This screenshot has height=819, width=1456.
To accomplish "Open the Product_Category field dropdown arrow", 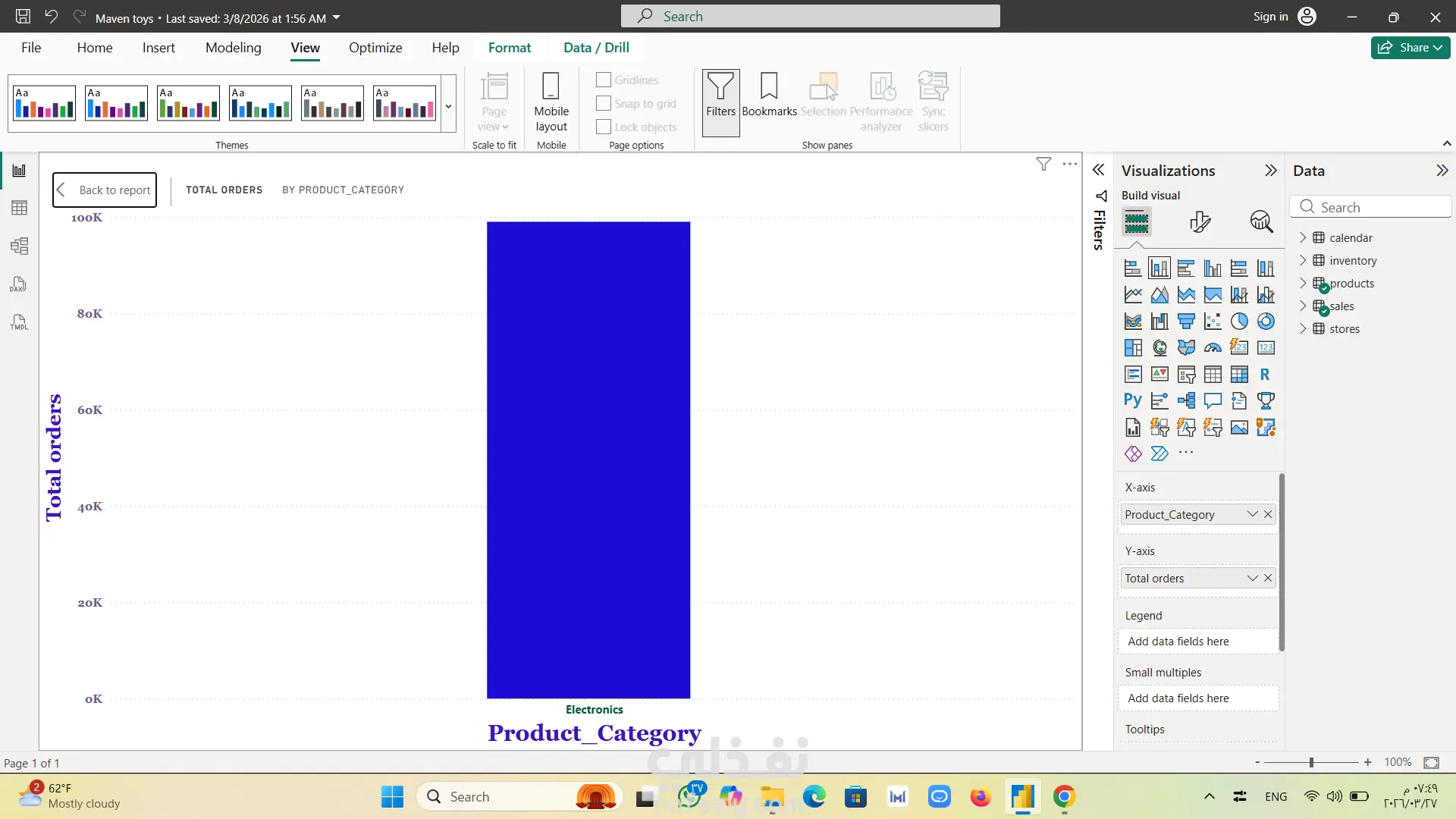I will (x=1252, y=514).
